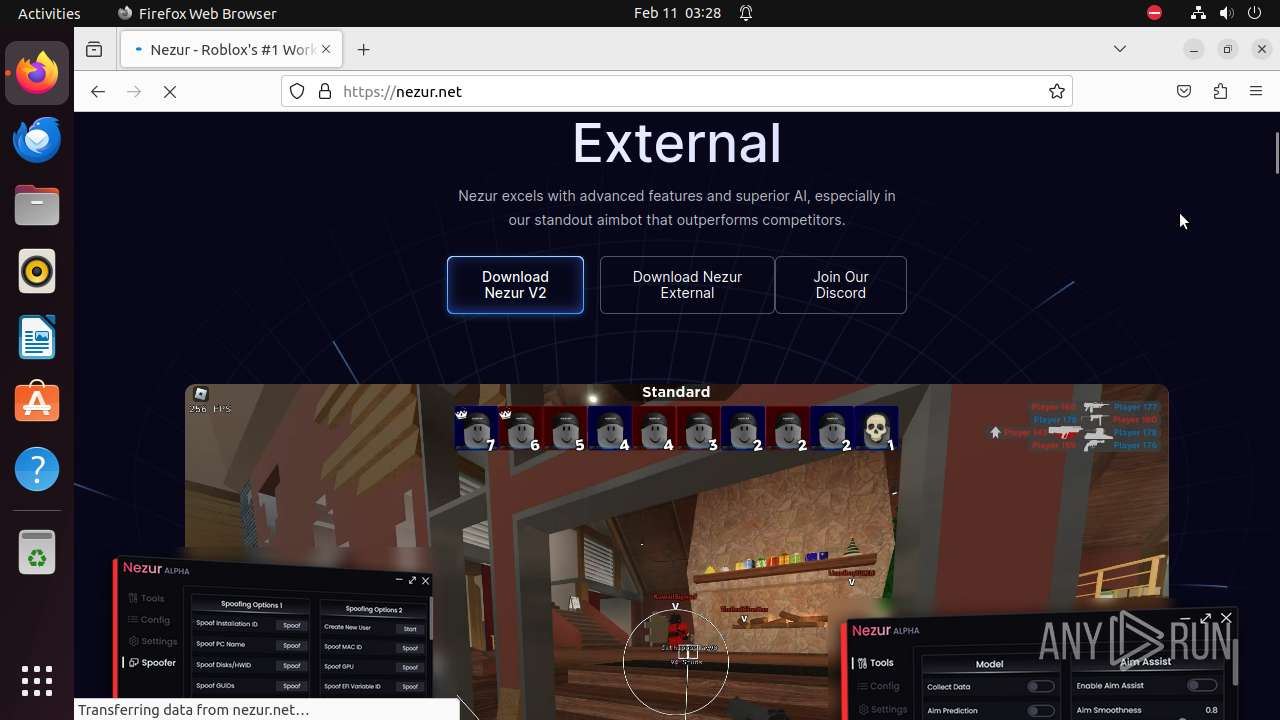This screenshot has width=1280, height=720.
Task: Toggle Enable Aim Assist switch in preview
Action: (x=1201, y=685)
